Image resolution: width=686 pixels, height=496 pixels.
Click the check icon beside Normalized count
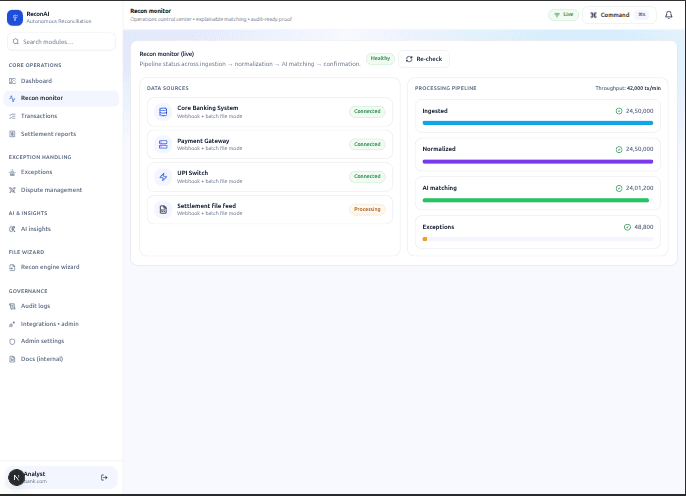[619, 150]
